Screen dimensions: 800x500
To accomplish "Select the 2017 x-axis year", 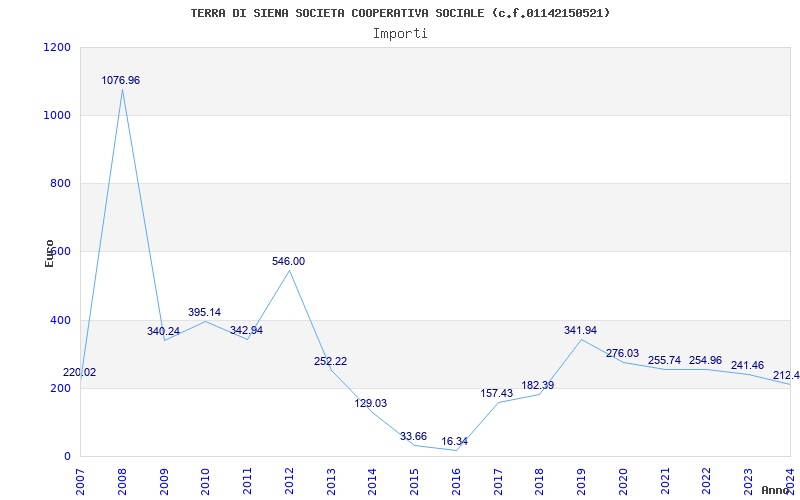I will (x=498, y=482).
